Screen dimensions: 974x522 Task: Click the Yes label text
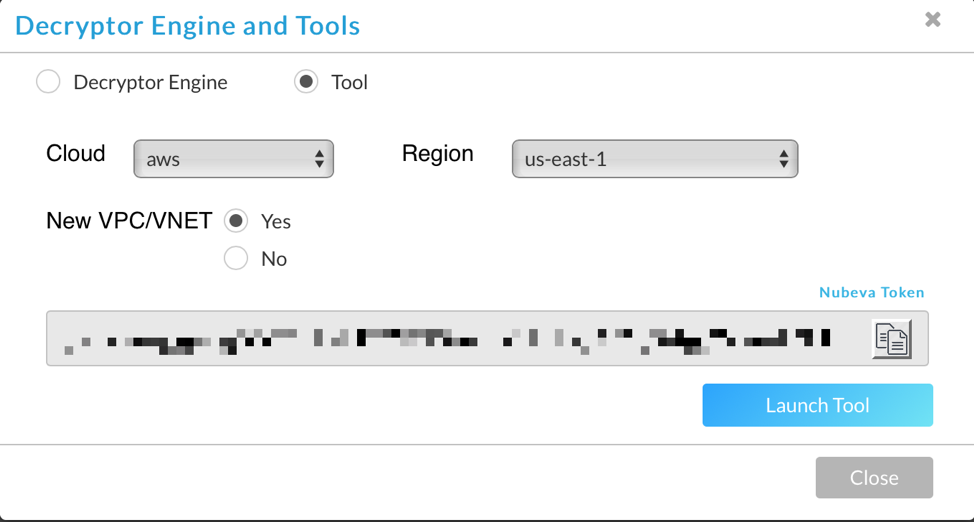tap(275, 221)
